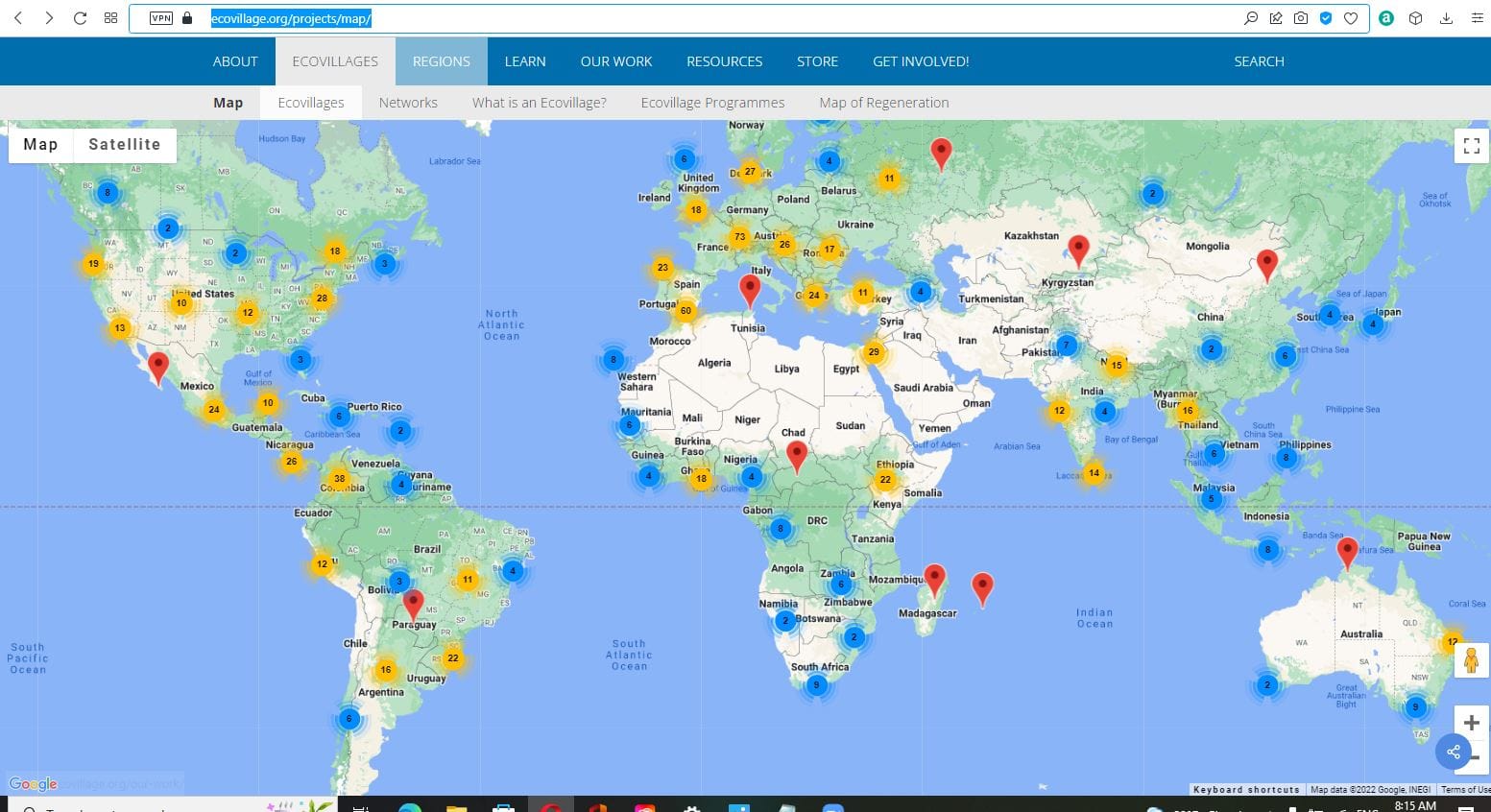Open the Map of Regeneration tab
This screenshot has width=1491, height=812.
[883, 103]
